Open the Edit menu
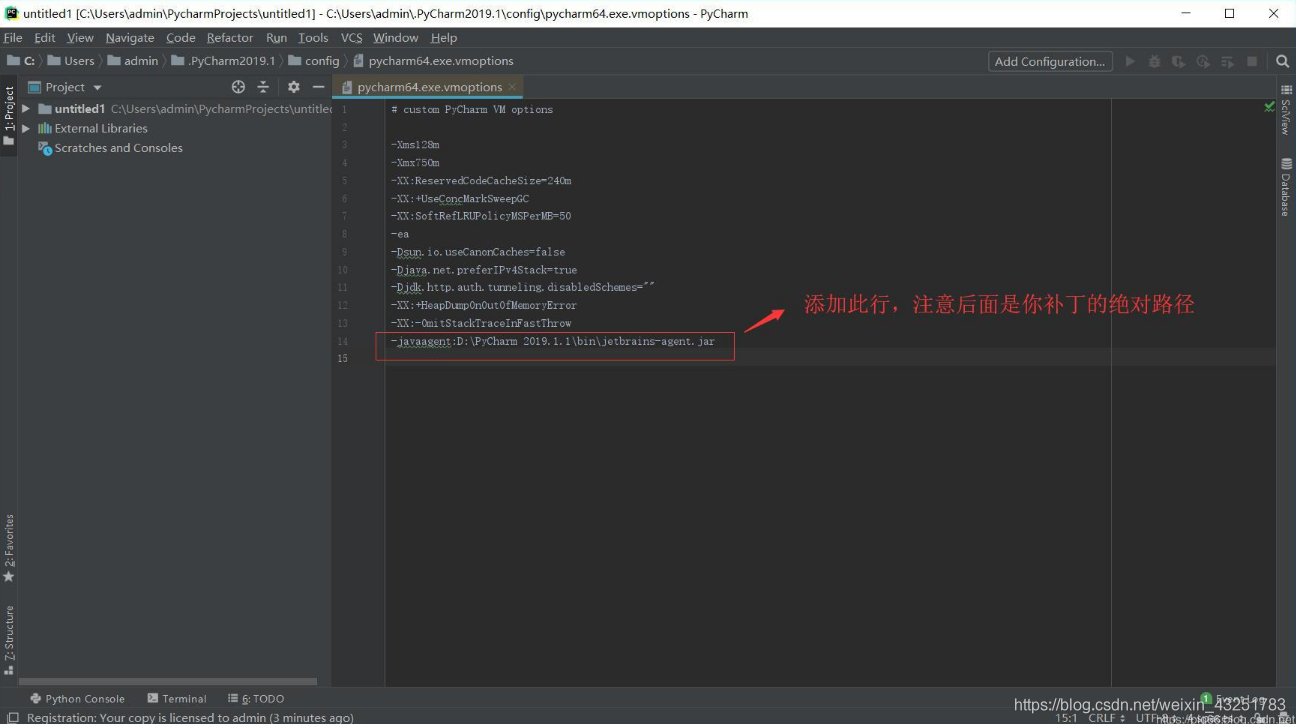This screenshot has width=1296, height=724. pos(45,37)
